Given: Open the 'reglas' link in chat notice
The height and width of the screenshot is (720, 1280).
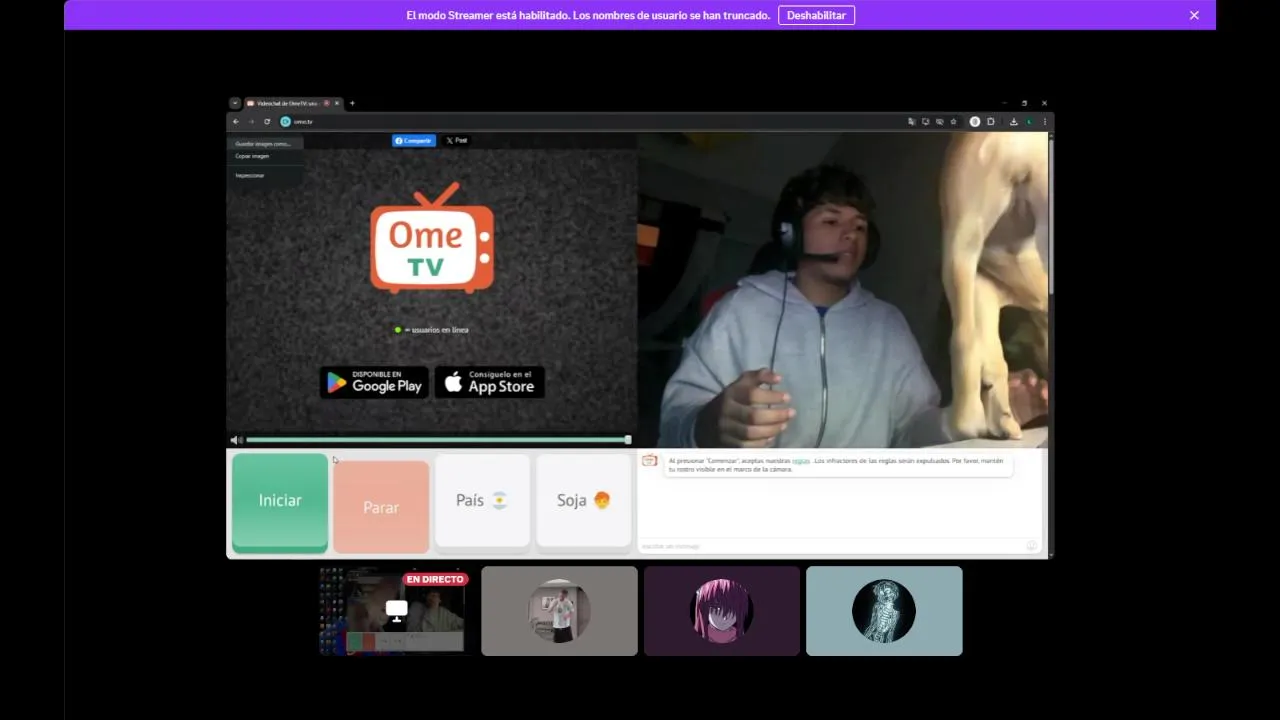Looking at the screenshot, I should (801, 461).
